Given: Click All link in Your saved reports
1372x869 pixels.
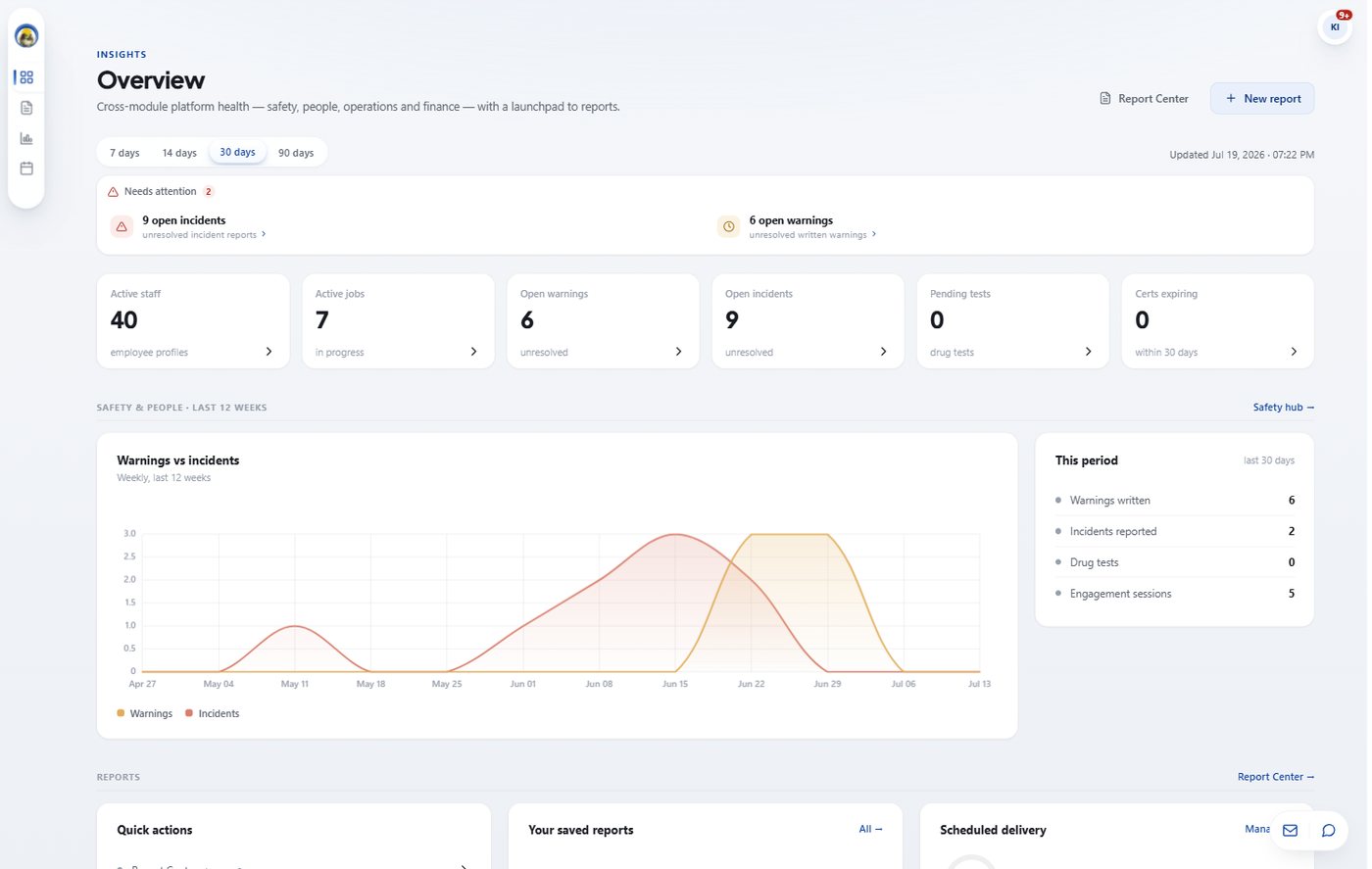Looking at the screenshot, I should [870, 829].
